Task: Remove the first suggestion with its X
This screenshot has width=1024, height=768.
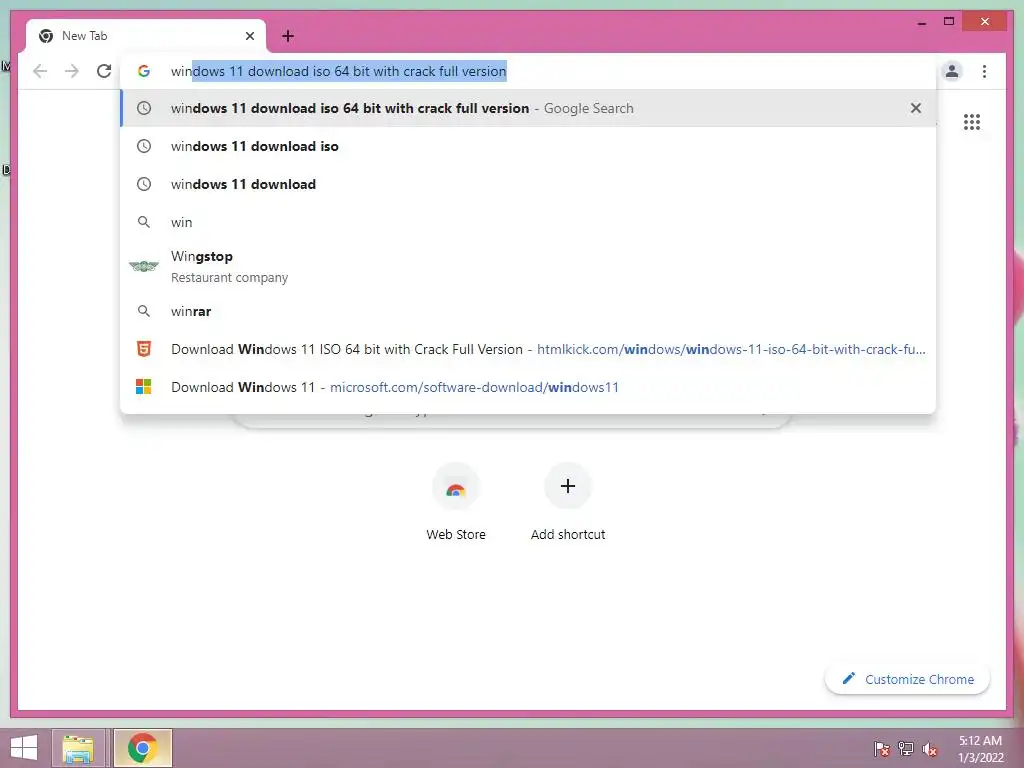Action: (x=916, y=108)
